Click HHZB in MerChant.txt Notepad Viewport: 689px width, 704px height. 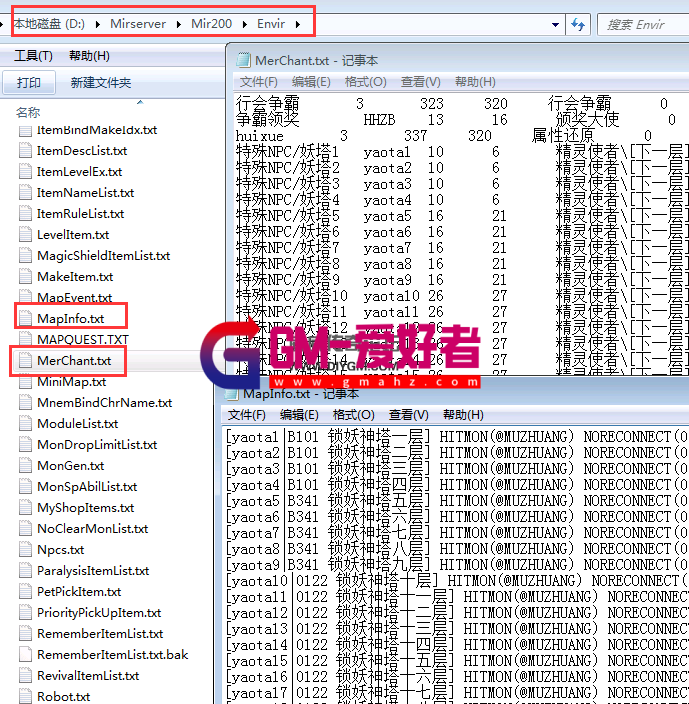[379, 120]
